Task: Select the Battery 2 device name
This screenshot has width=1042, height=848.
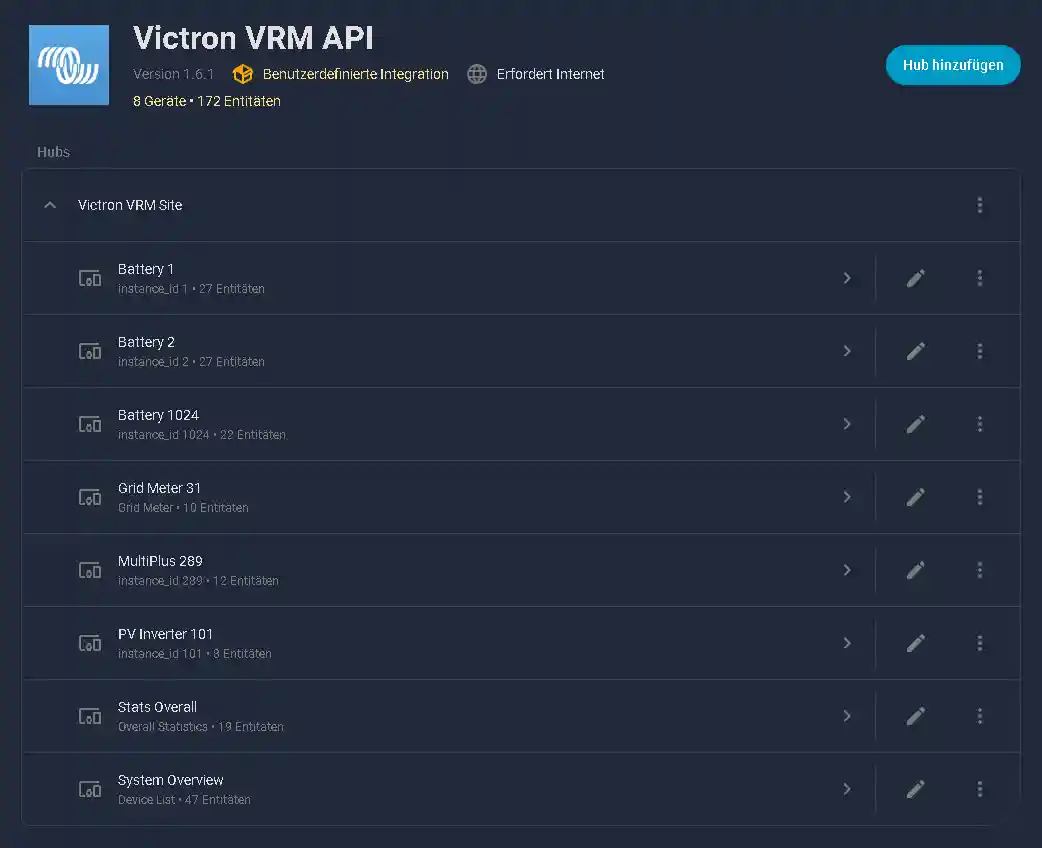Action: point(146,342)
